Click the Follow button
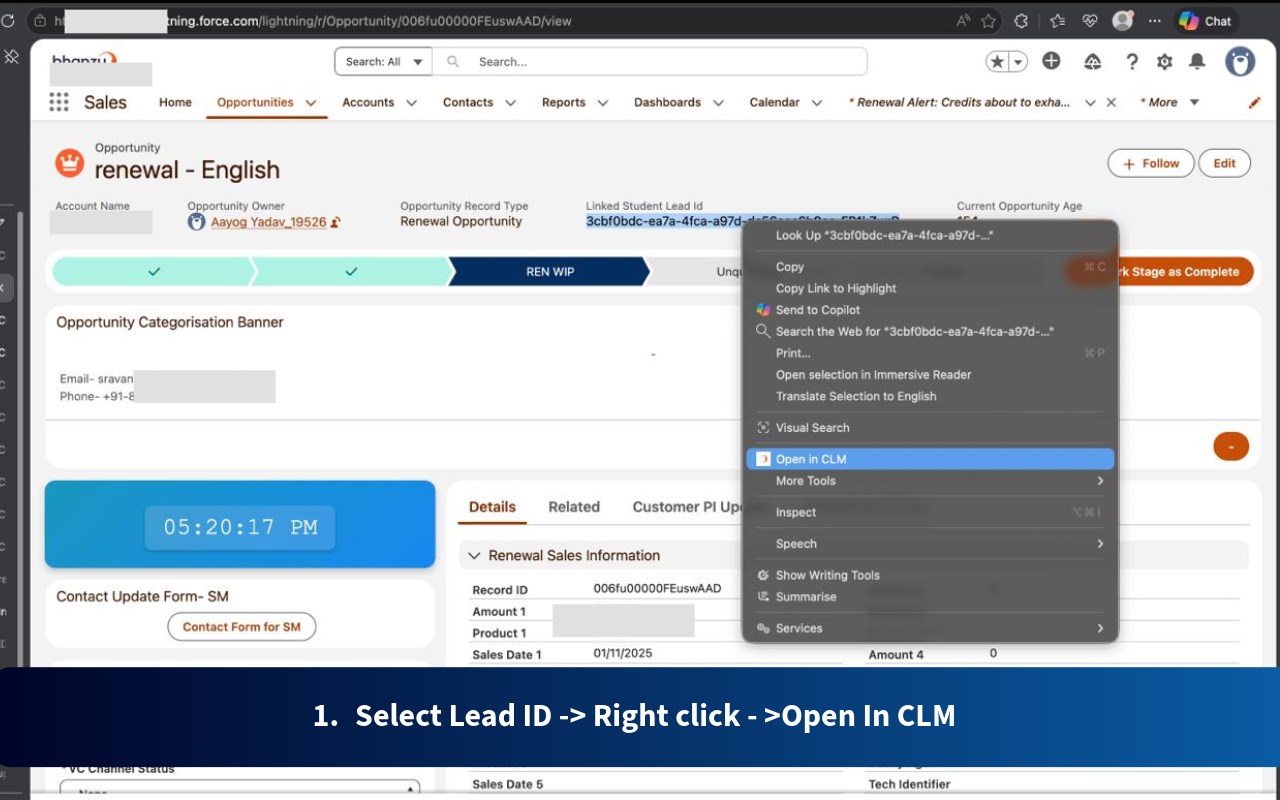 (x=1151, y=163)
